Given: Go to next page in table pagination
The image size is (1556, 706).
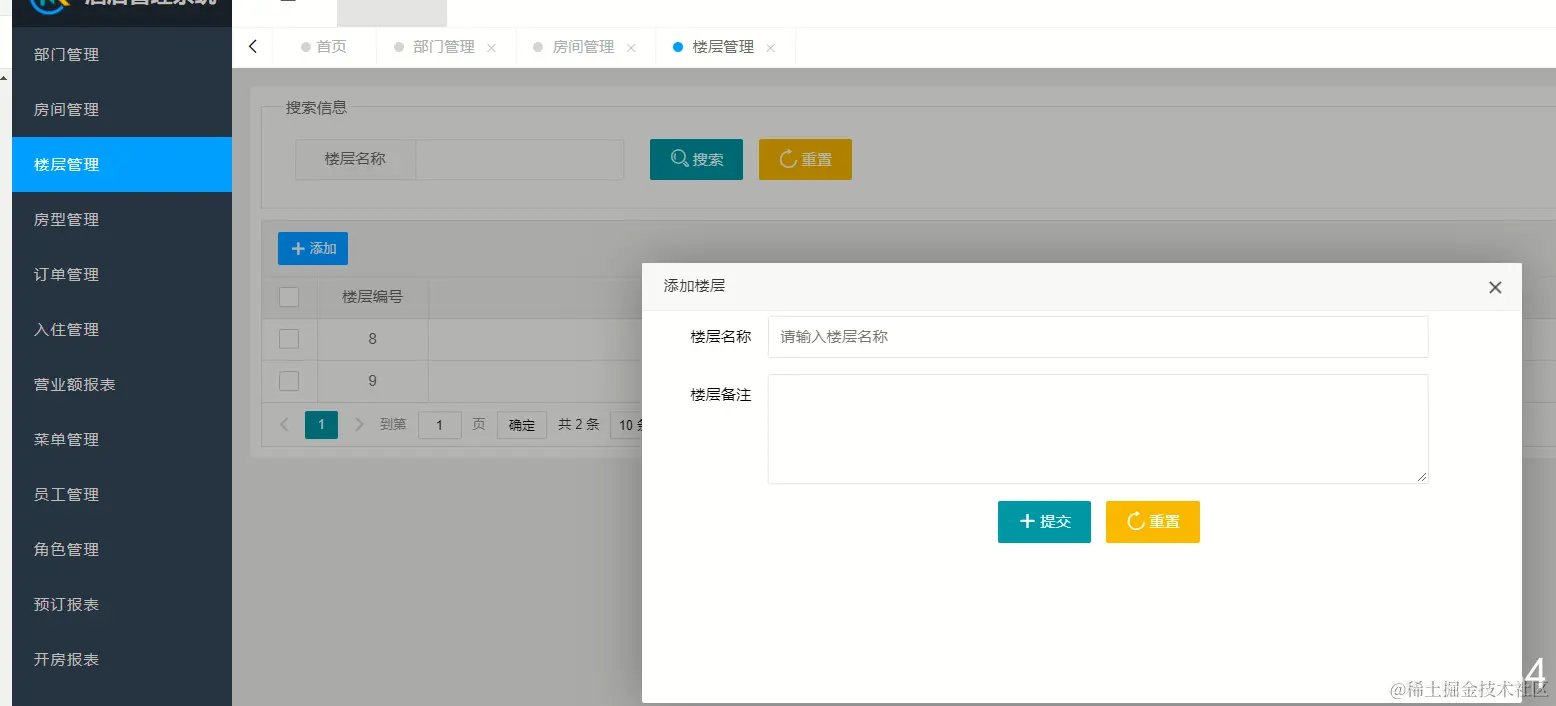Looking at the screenshot, I should point(360,425).
